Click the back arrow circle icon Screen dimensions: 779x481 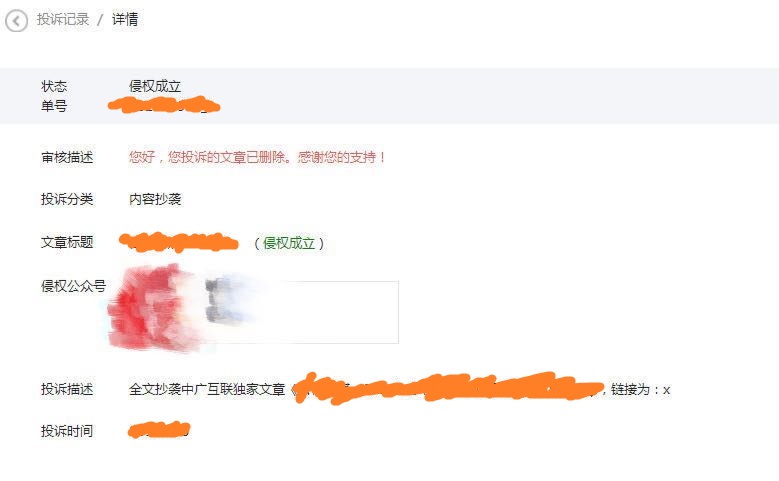tap(16, 21)
